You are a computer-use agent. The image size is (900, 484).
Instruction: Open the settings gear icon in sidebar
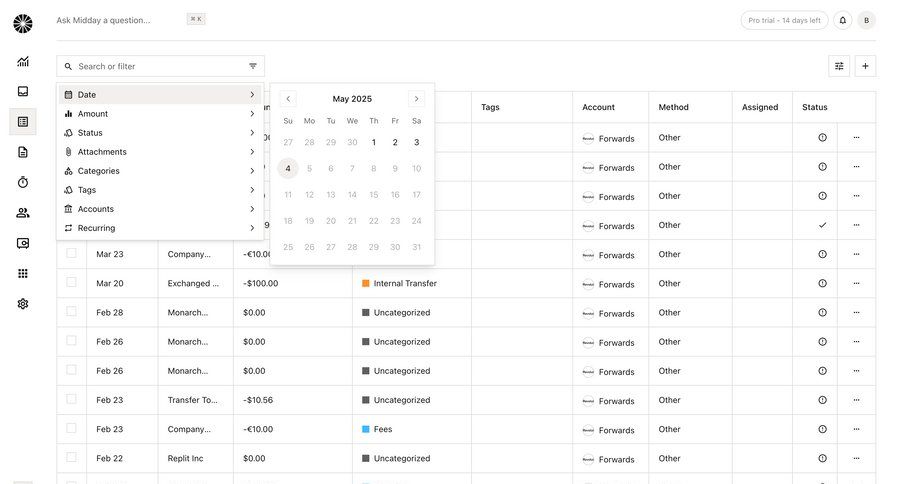pyautogui.click(x=23, y=304)
